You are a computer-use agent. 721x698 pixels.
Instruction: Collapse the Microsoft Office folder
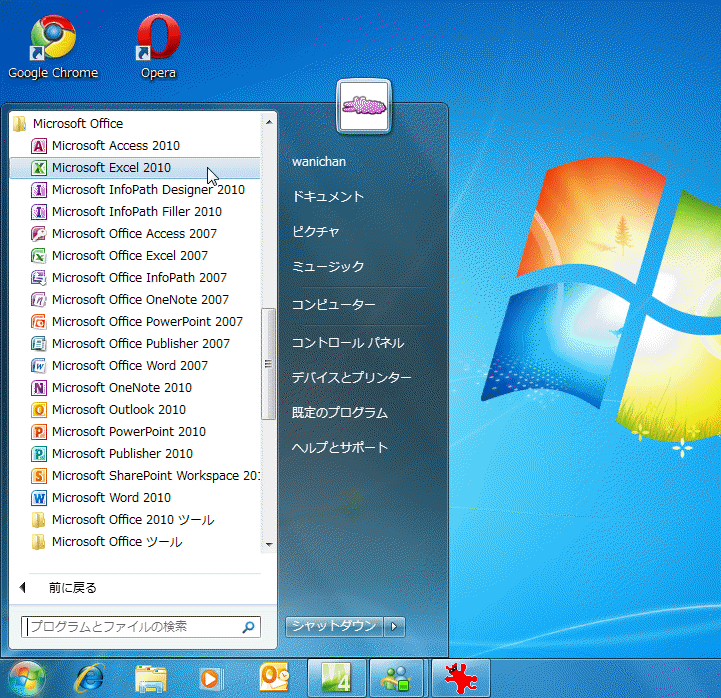67,124
